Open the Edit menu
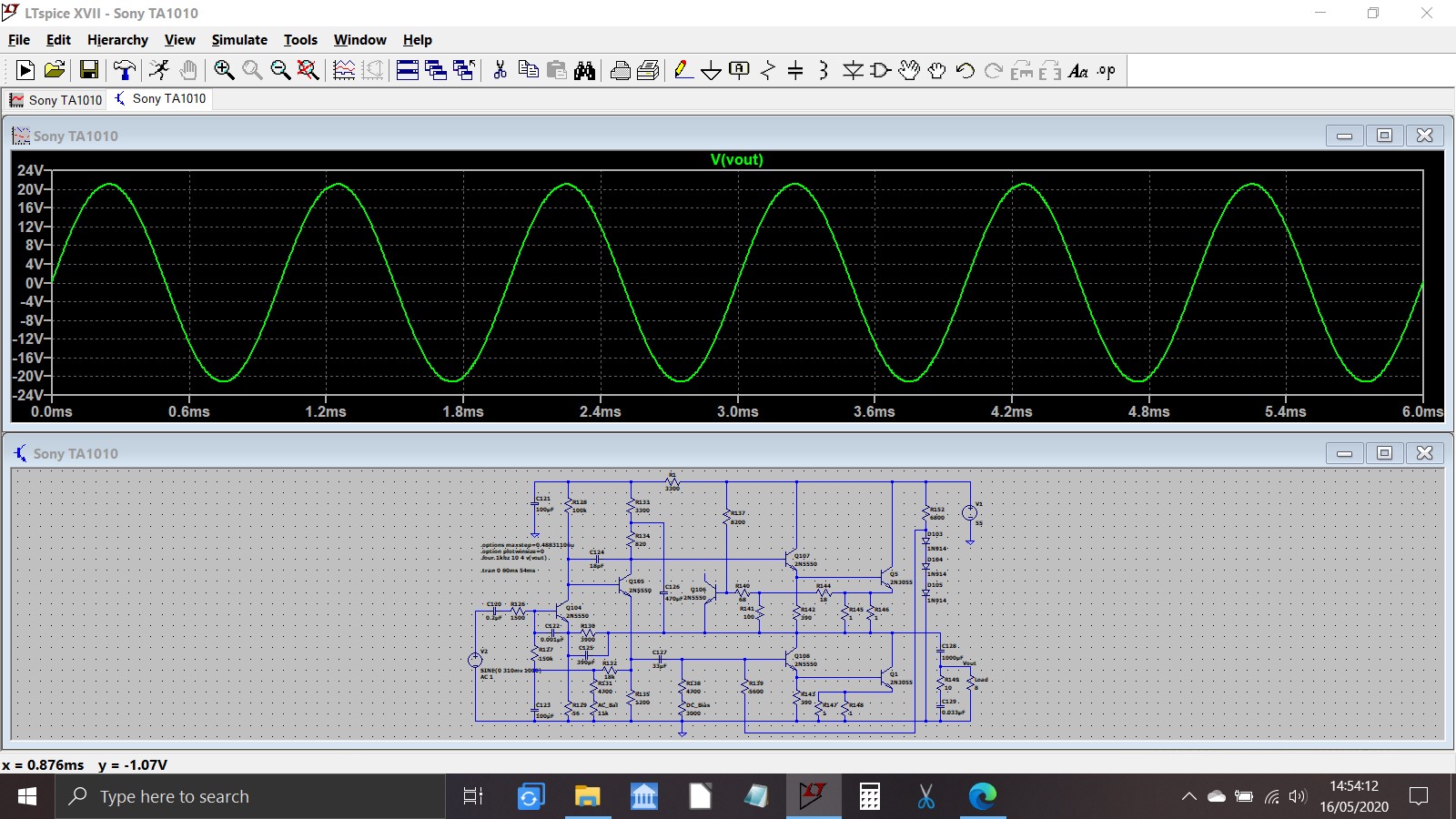1456x819 pixels. pos(58,40)
